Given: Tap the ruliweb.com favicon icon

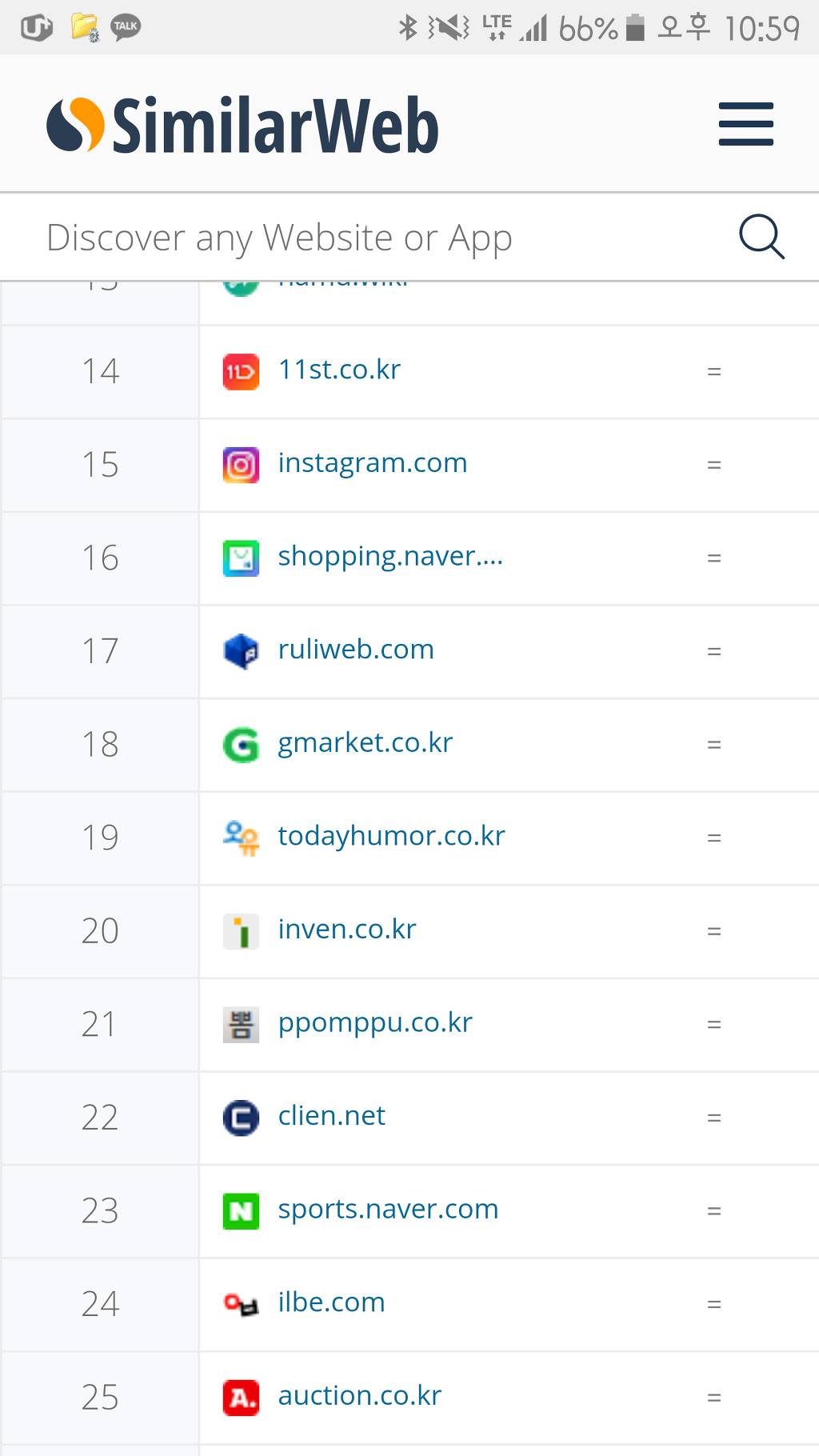Looking at the screenshot, I should [x=241, y=651].
